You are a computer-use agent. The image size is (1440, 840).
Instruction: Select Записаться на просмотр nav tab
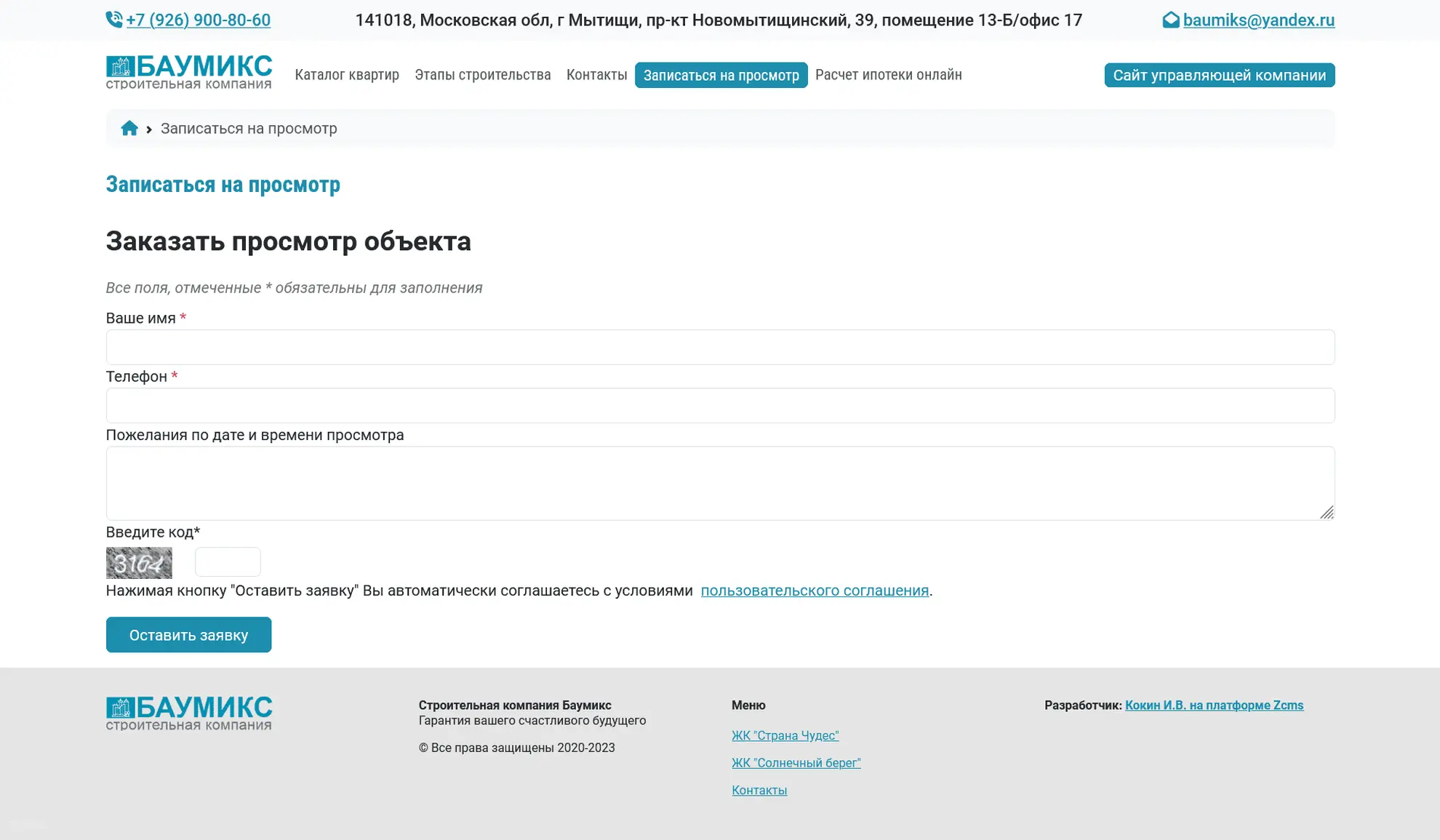coord(721,75)
